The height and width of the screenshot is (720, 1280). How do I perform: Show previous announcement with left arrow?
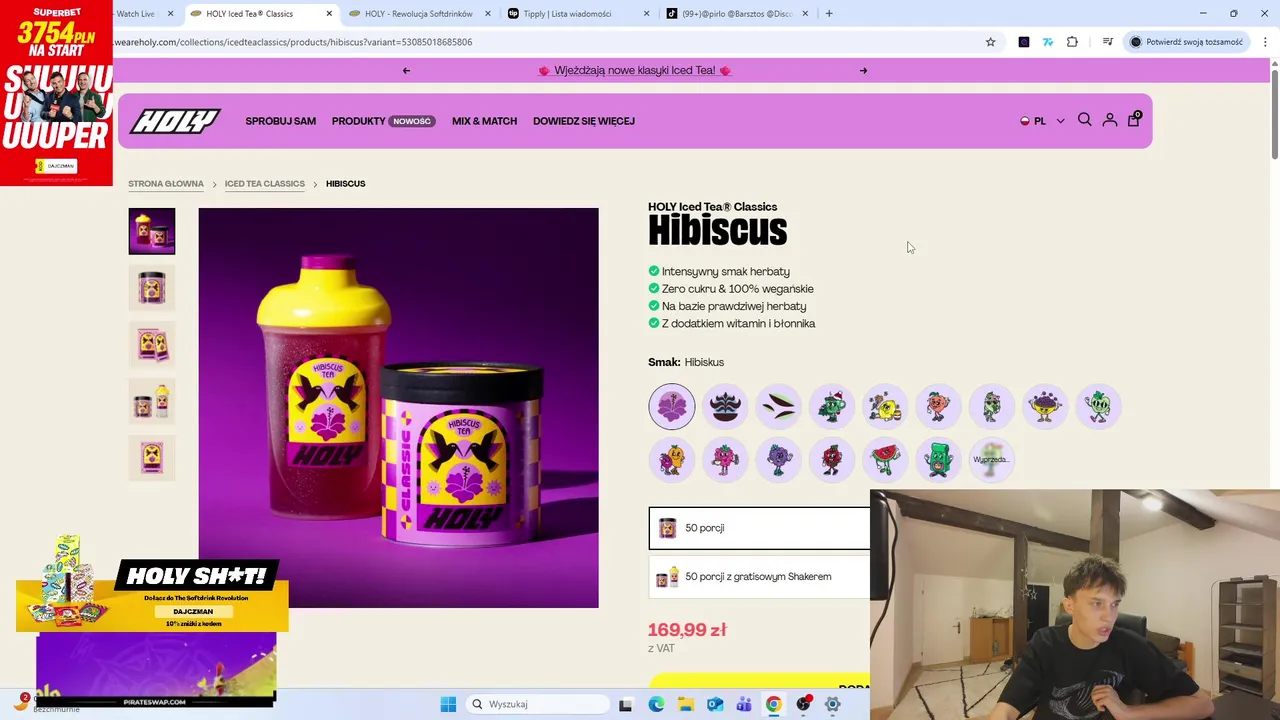pyautogui.click(x=406, y=71)
